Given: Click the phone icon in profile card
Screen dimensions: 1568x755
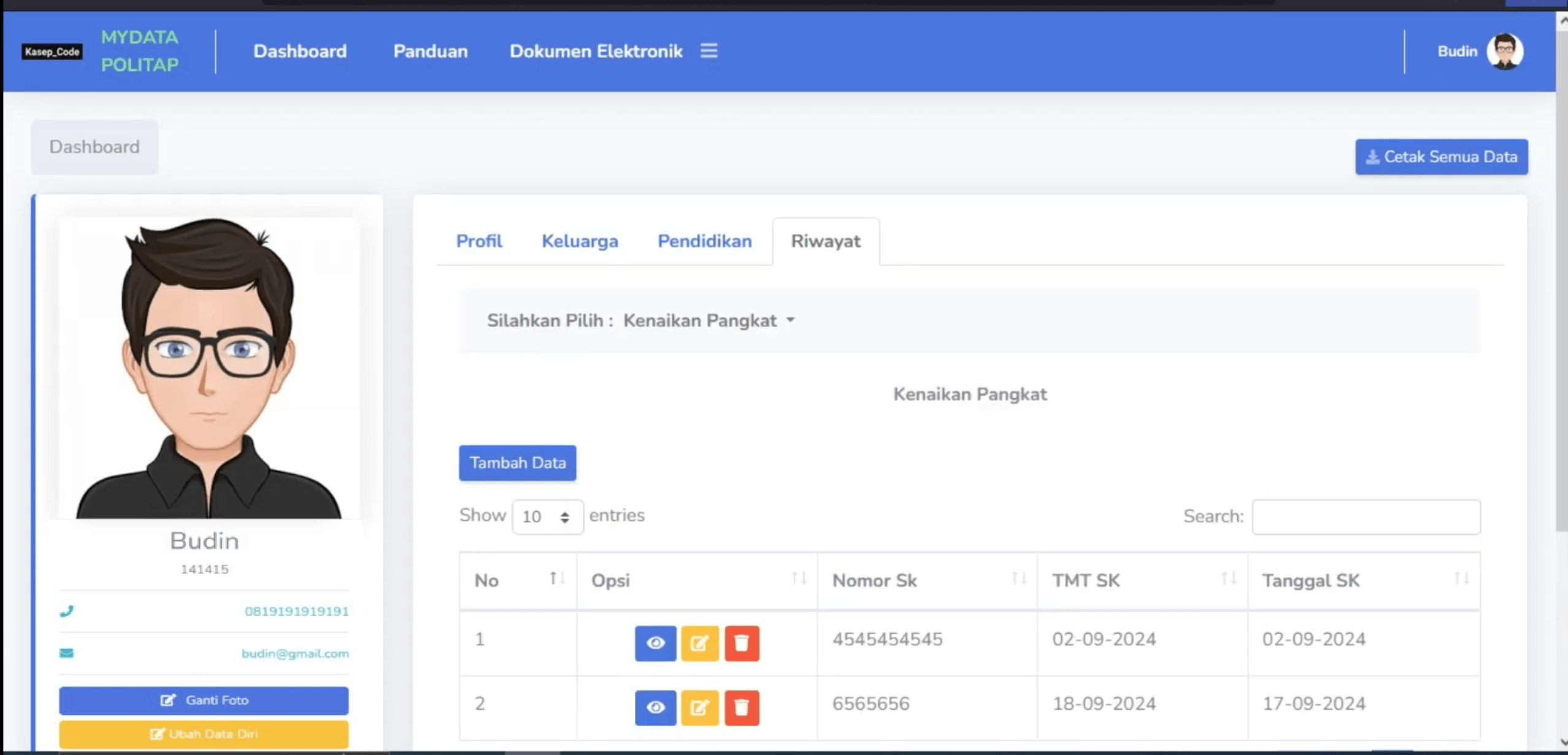Looking at the screenshot, I should (66, 611).
